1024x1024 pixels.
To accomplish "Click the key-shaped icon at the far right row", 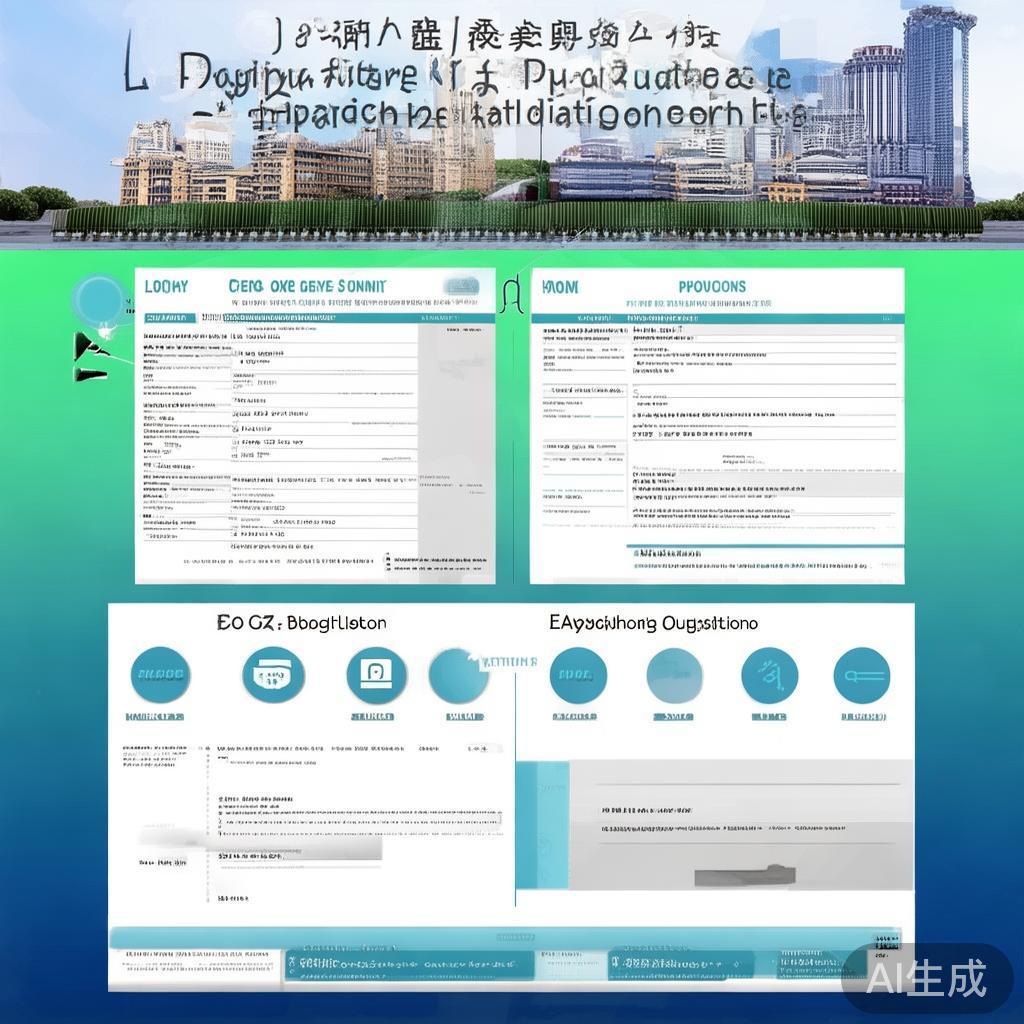I will [864, 675].
